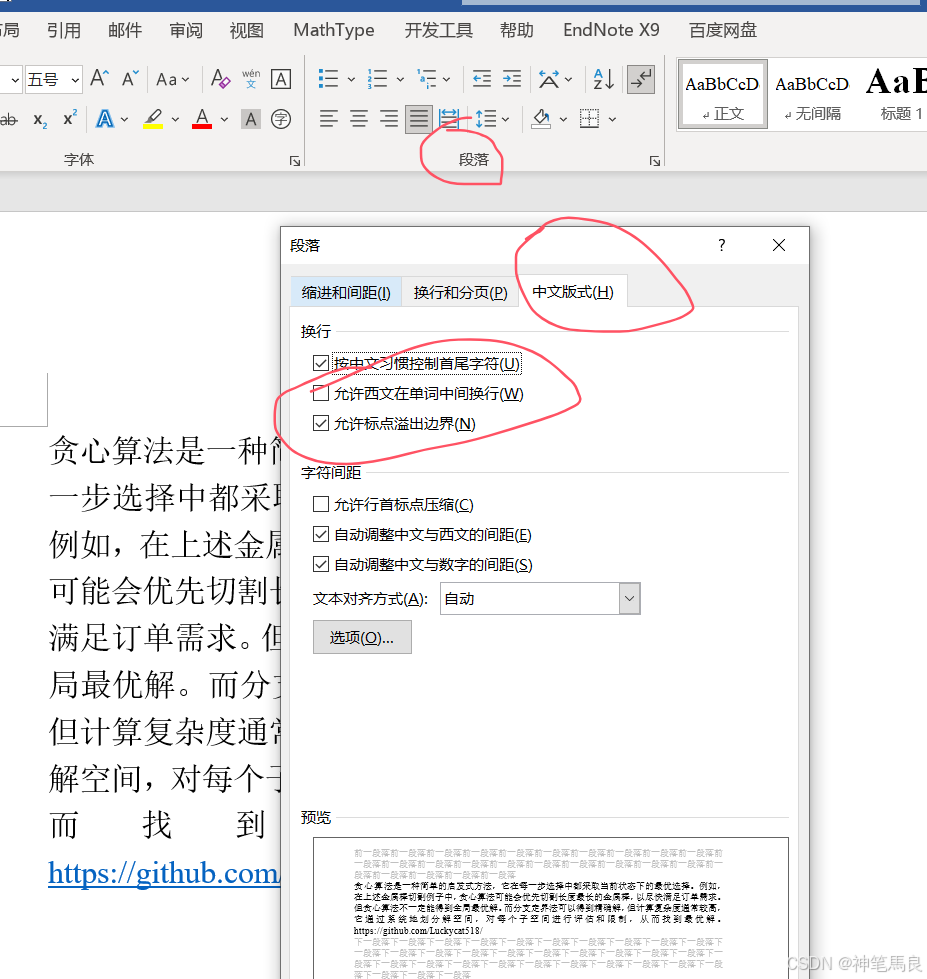Apply yellow text highlight color
Image resolution: width=927 pixels, height=979 pixels.
tap(154, 119)
